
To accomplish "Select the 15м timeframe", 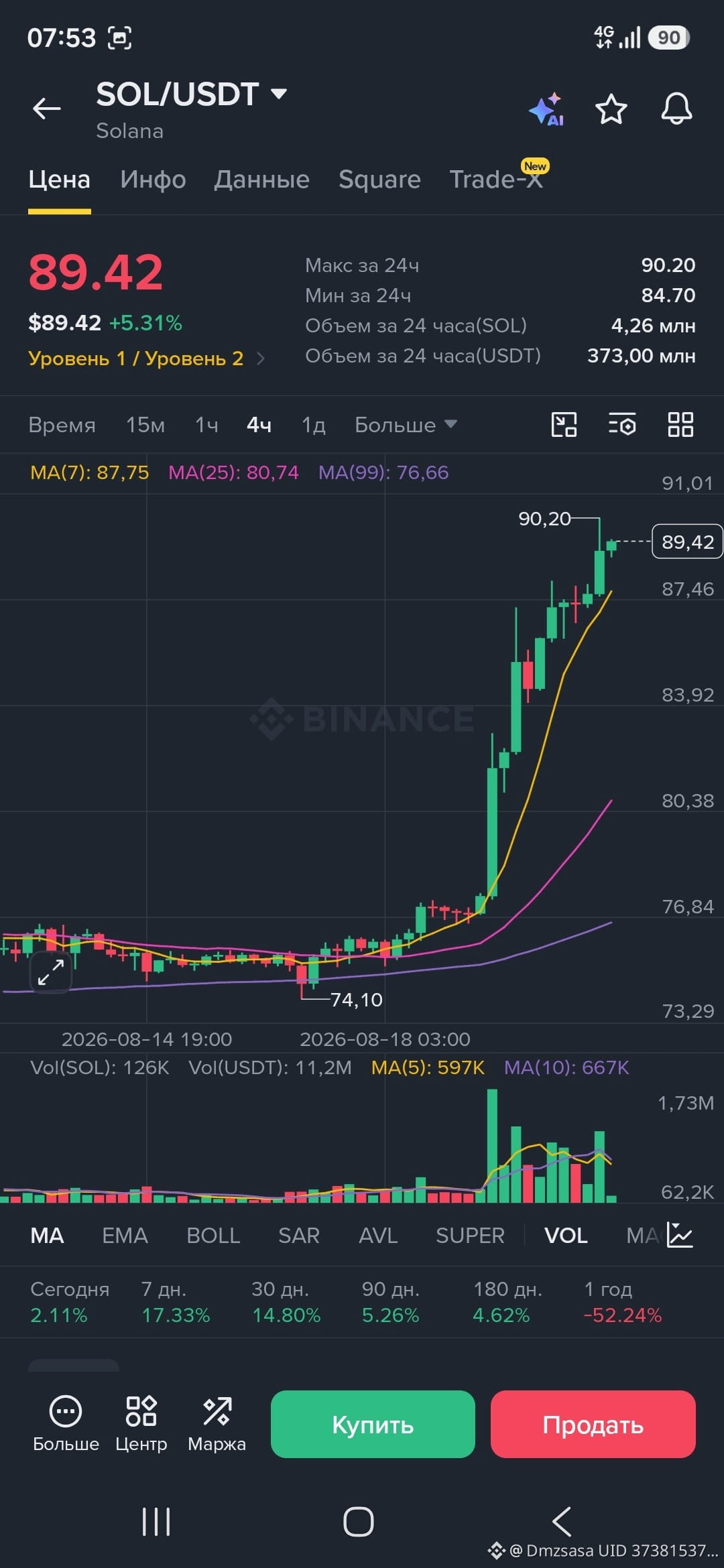I will [x=145, y=425].
